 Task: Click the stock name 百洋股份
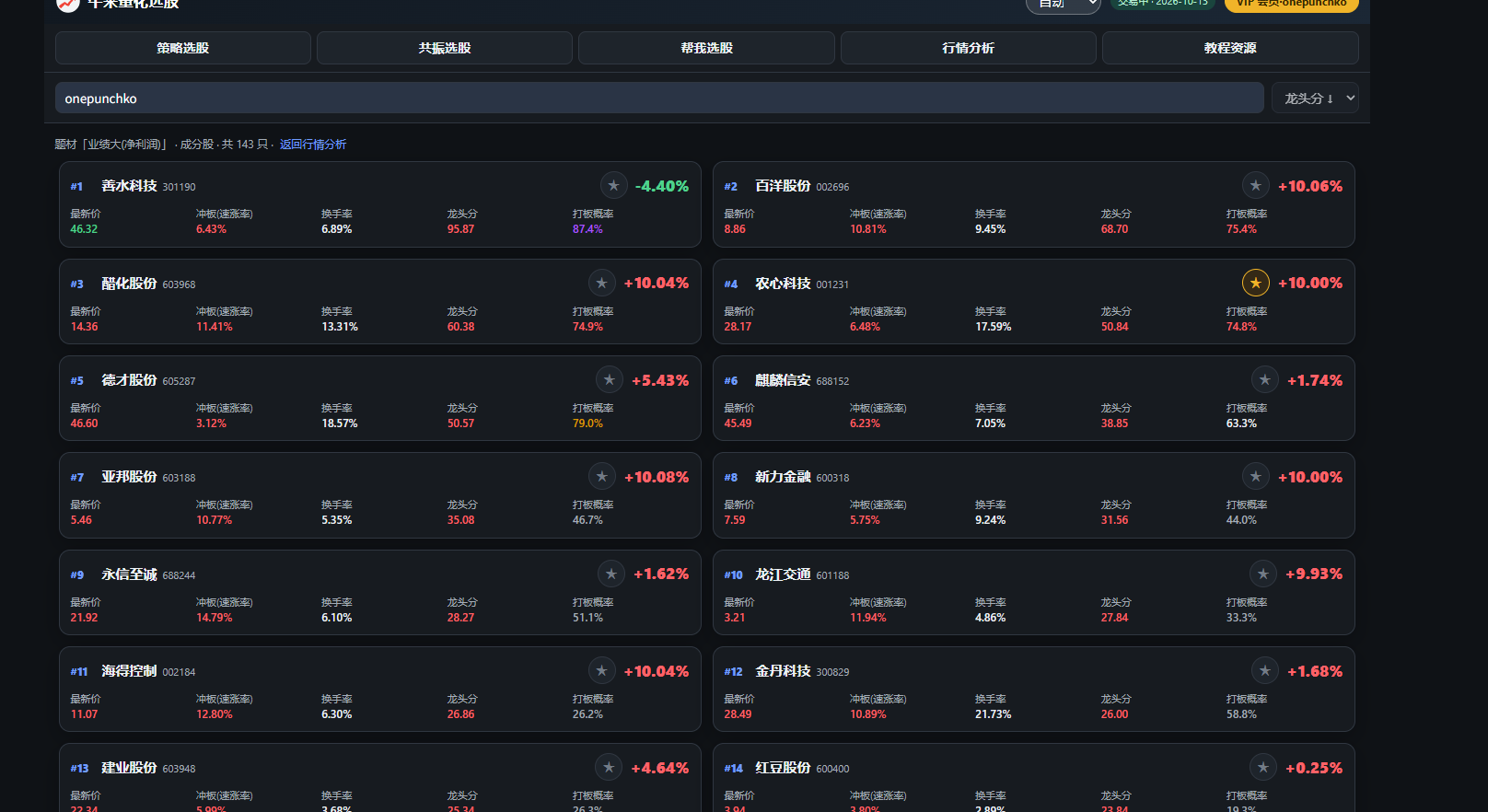pos(783,186)
